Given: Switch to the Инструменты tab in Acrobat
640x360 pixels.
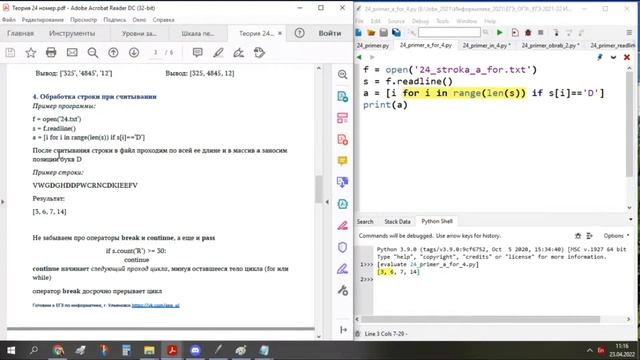Looking at the screenshot, I should point(72,33).
